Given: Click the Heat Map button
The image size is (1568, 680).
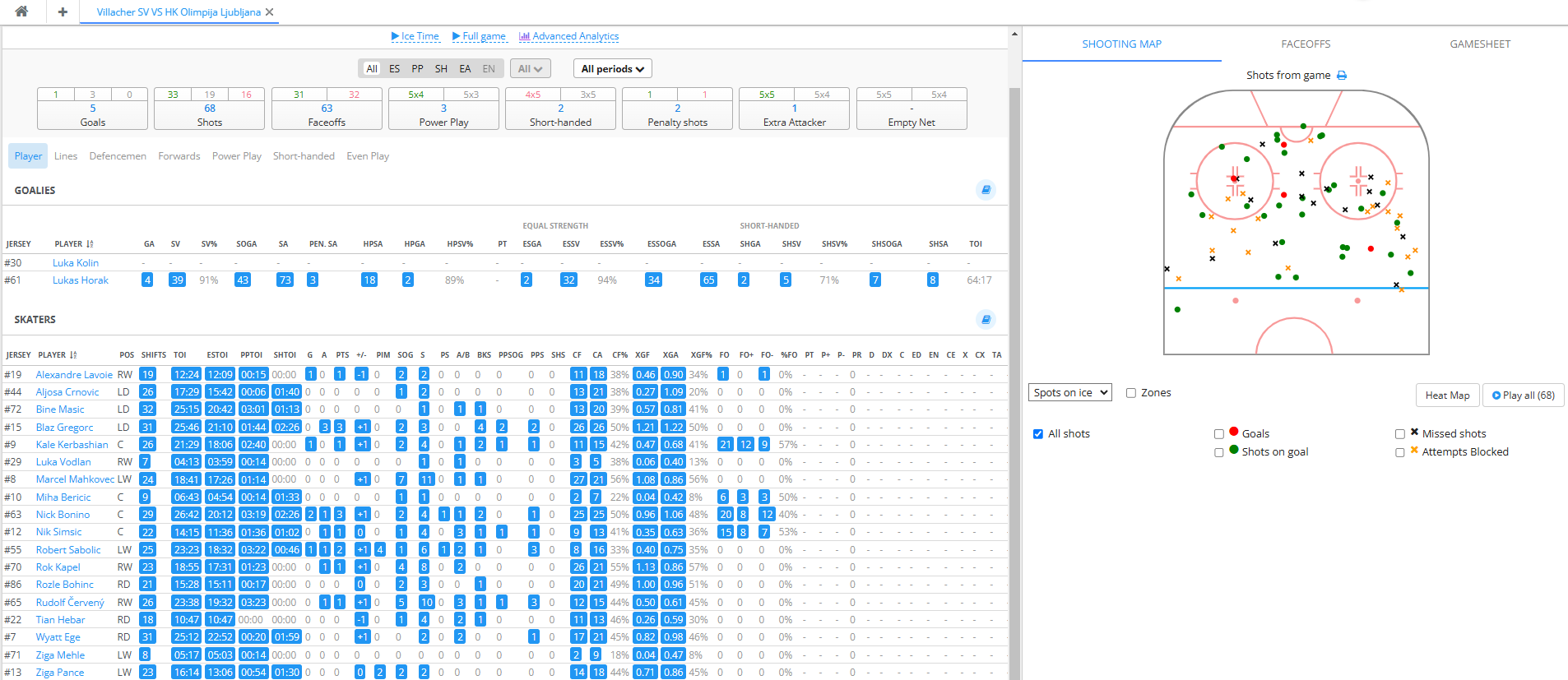Looking at the screenshot, I should 1447,396.
